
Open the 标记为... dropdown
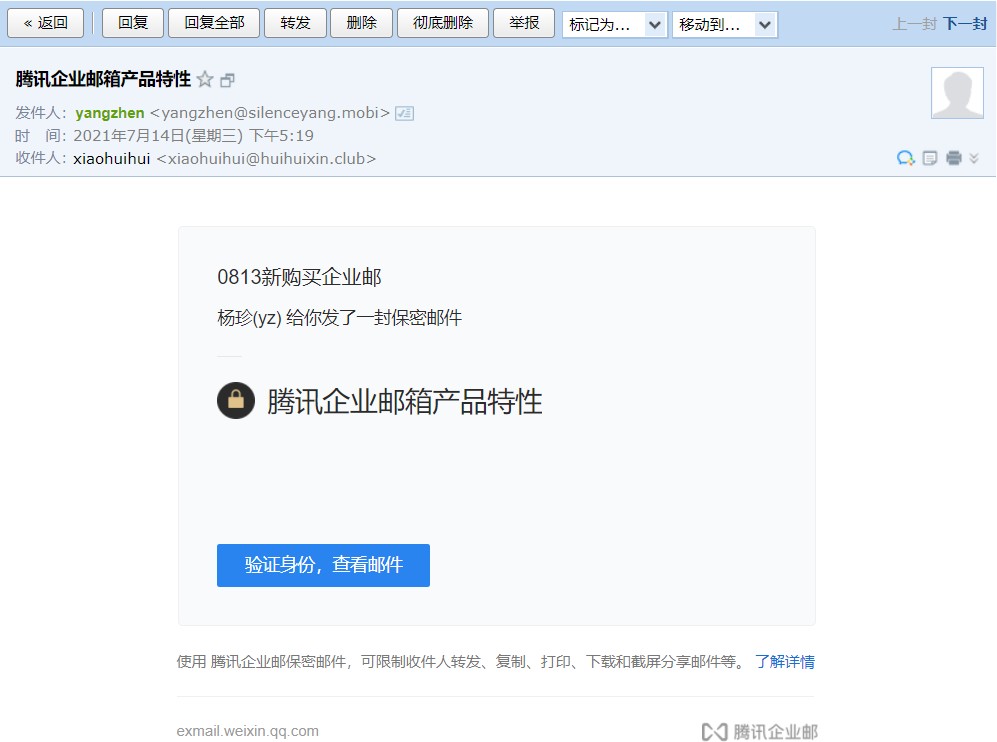pyautogui.click(x=615, y=25)
